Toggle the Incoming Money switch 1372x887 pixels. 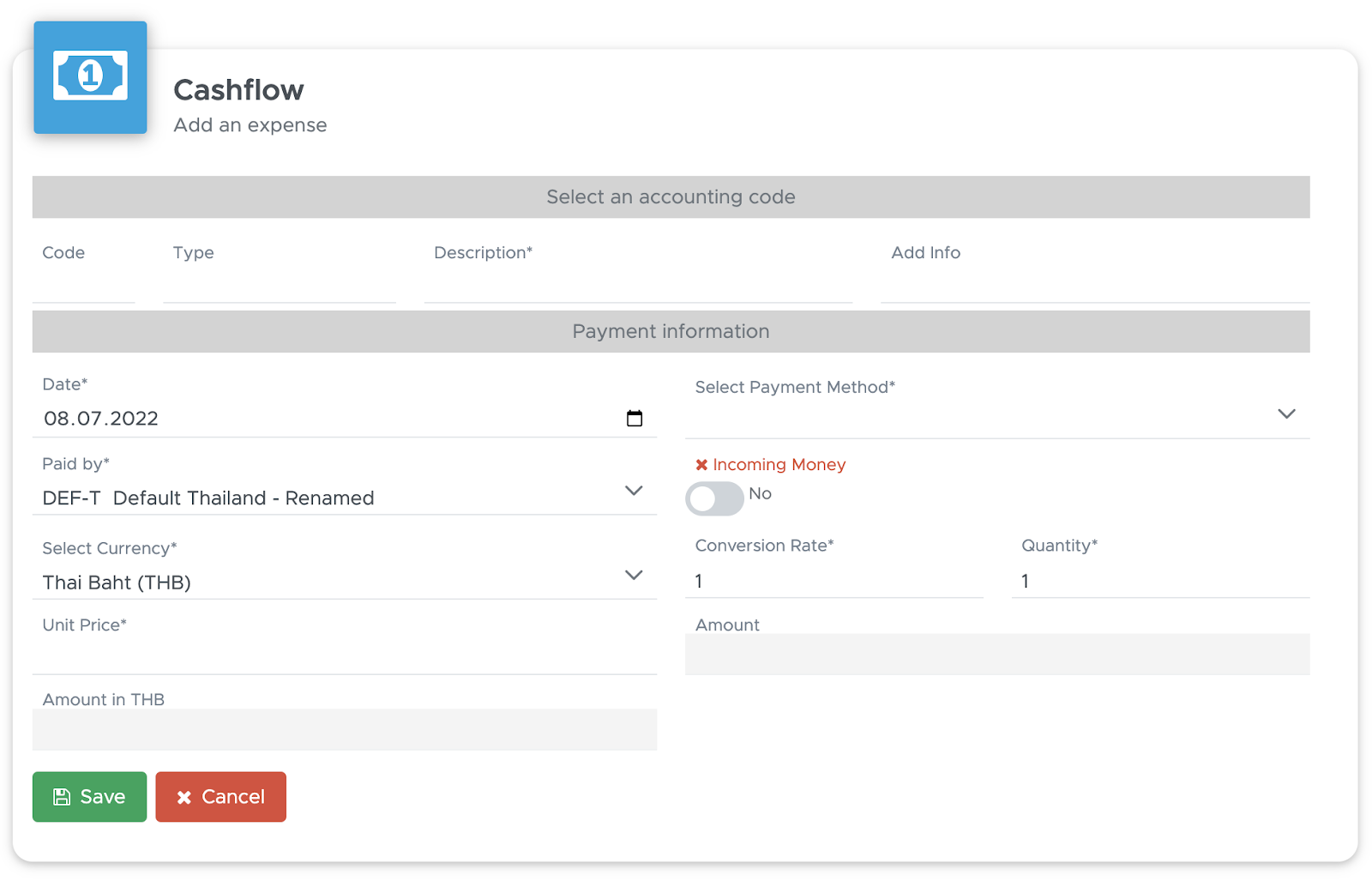click(x=714, y=498)
